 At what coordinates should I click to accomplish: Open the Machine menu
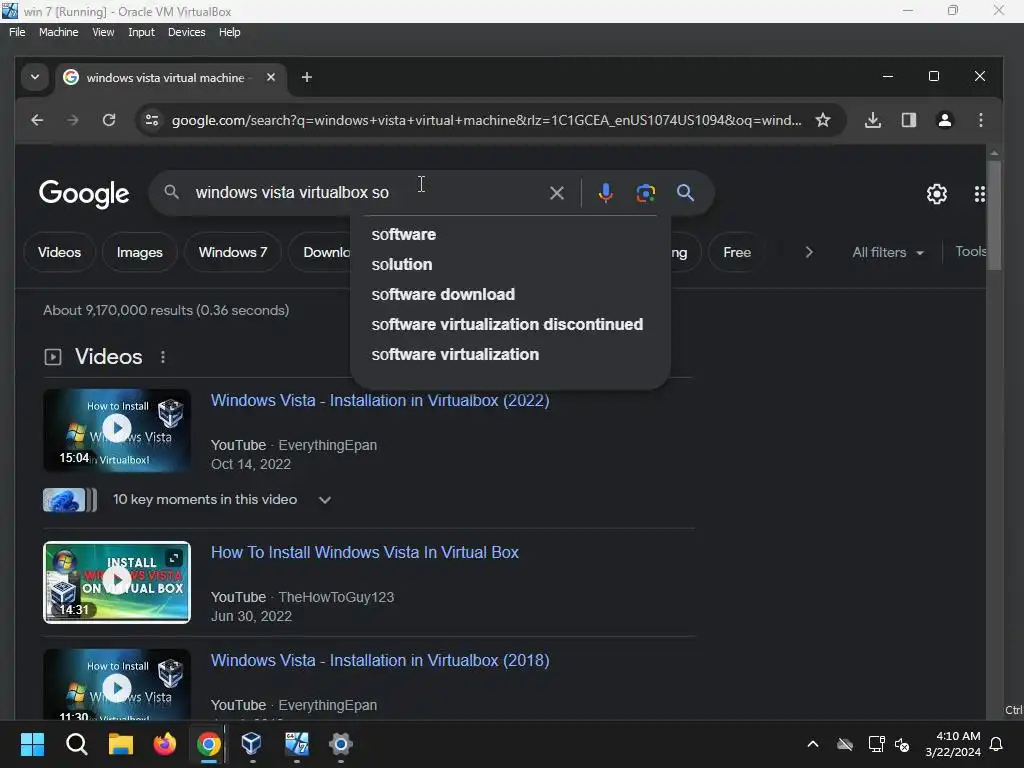click(x=58, y=32)
